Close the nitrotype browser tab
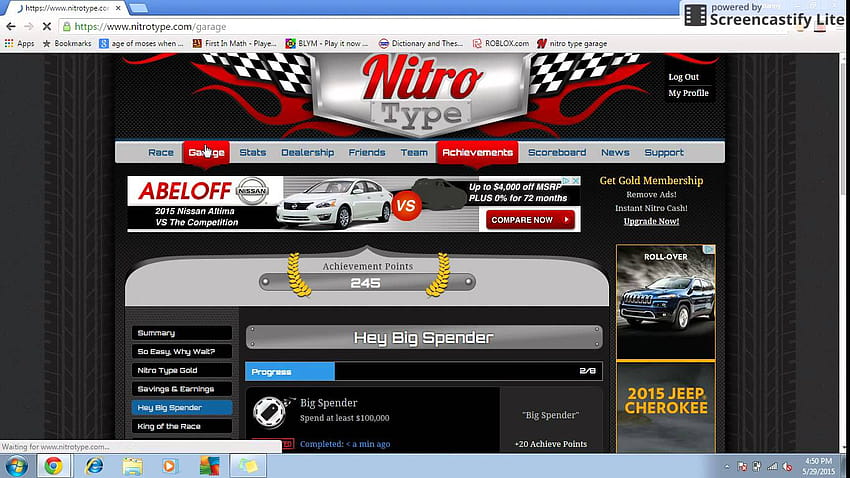 click(x=118, y=8)
